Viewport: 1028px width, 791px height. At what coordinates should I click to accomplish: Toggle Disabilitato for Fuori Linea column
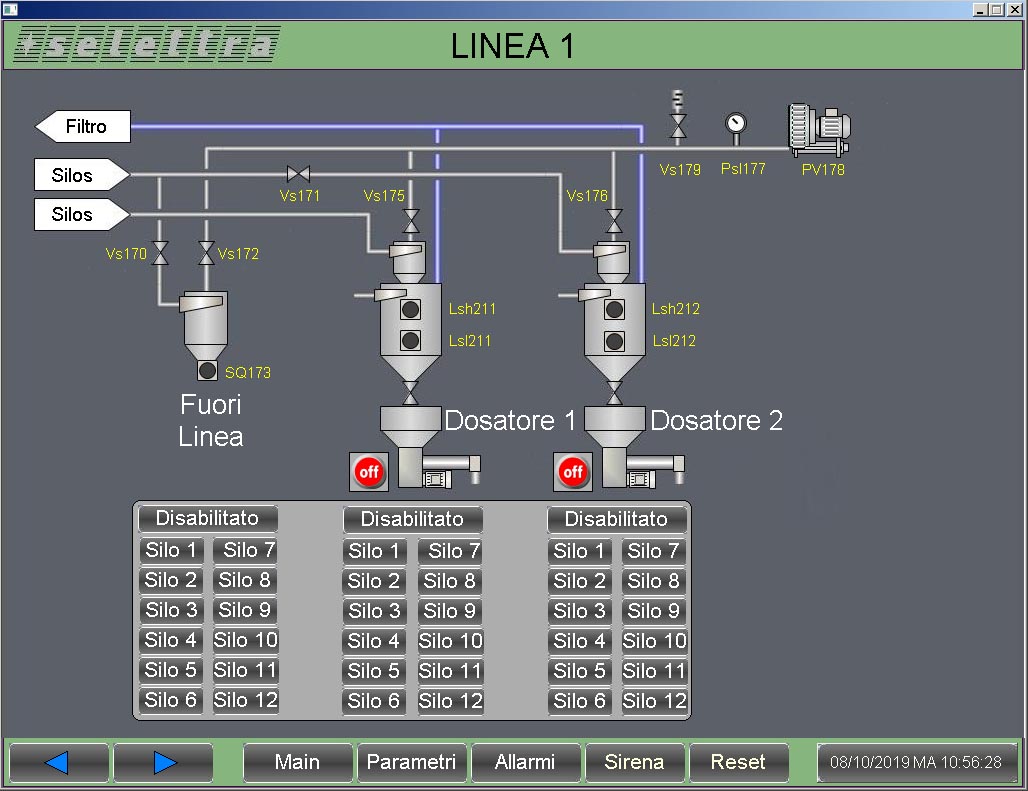[x=208, y=518]
